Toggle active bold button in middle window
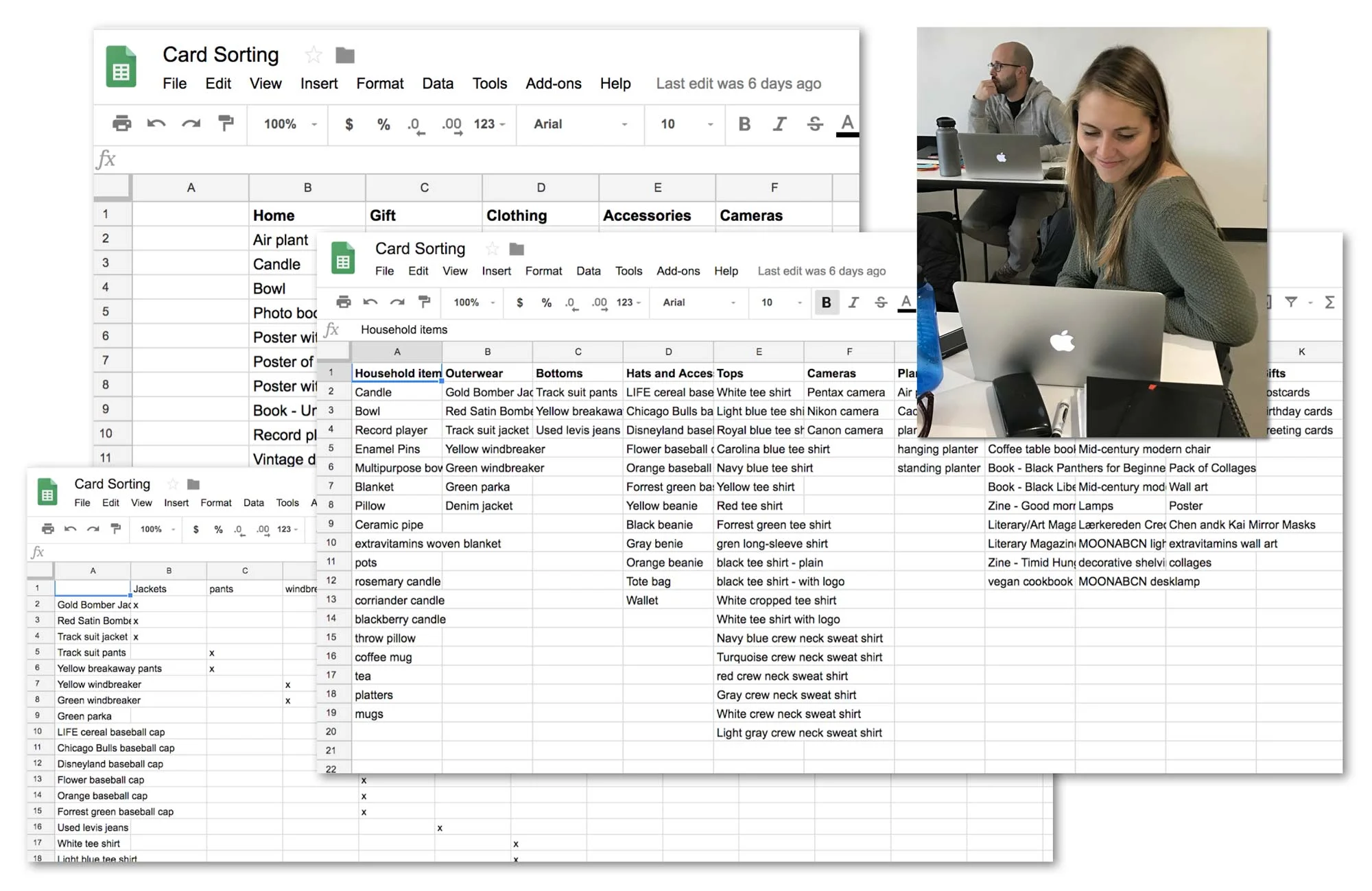This screenshot has height=891, width=1372. (x=827, y=302)
